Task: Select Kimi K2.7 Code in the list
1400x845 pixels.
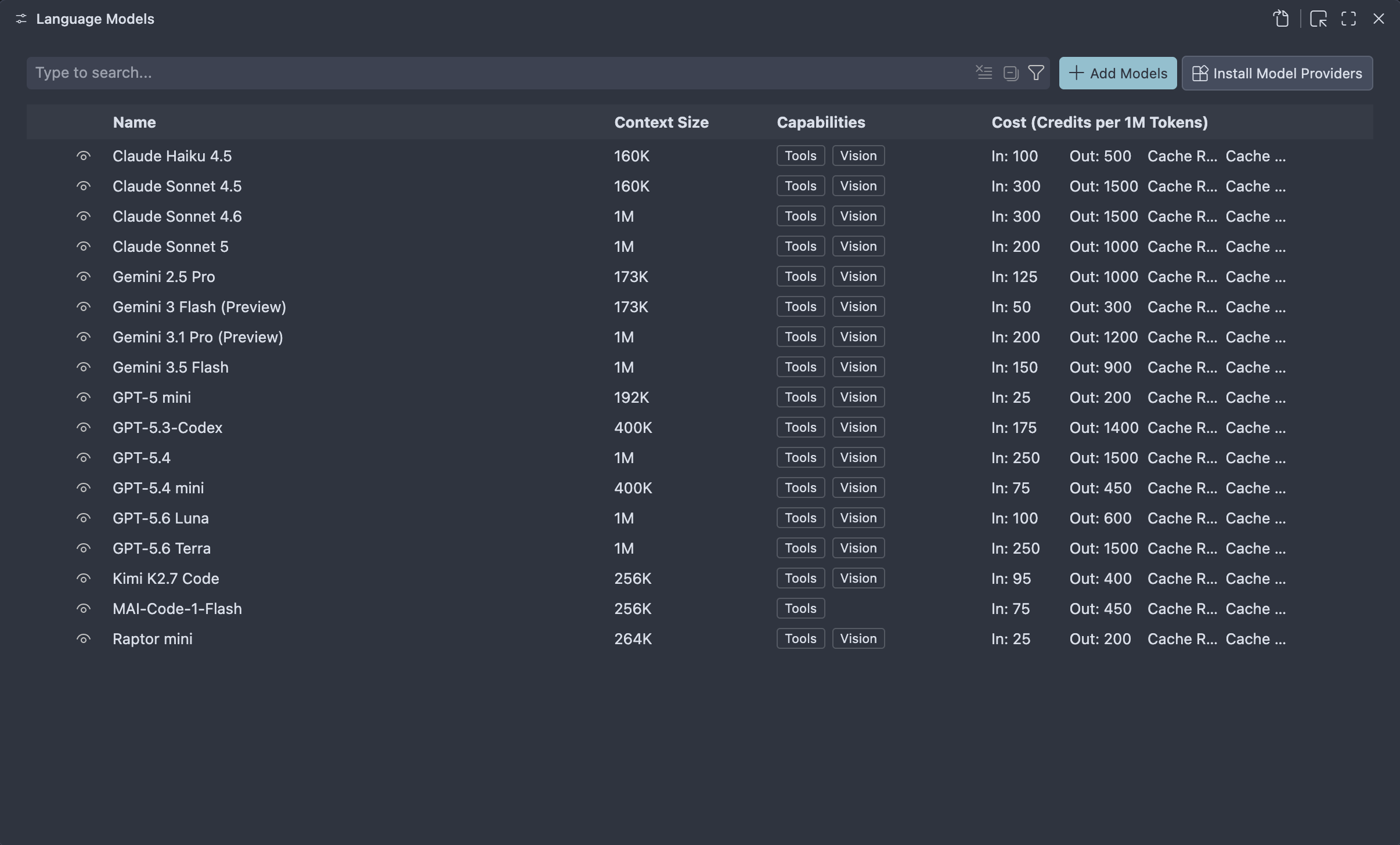Action: click(165, 579)
